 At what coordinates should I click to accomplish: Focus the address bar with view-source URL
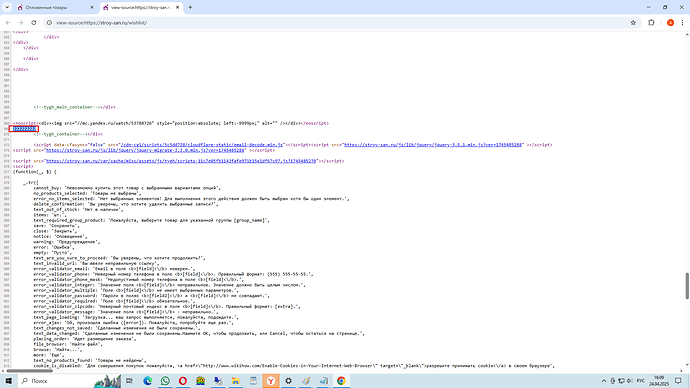339,22
